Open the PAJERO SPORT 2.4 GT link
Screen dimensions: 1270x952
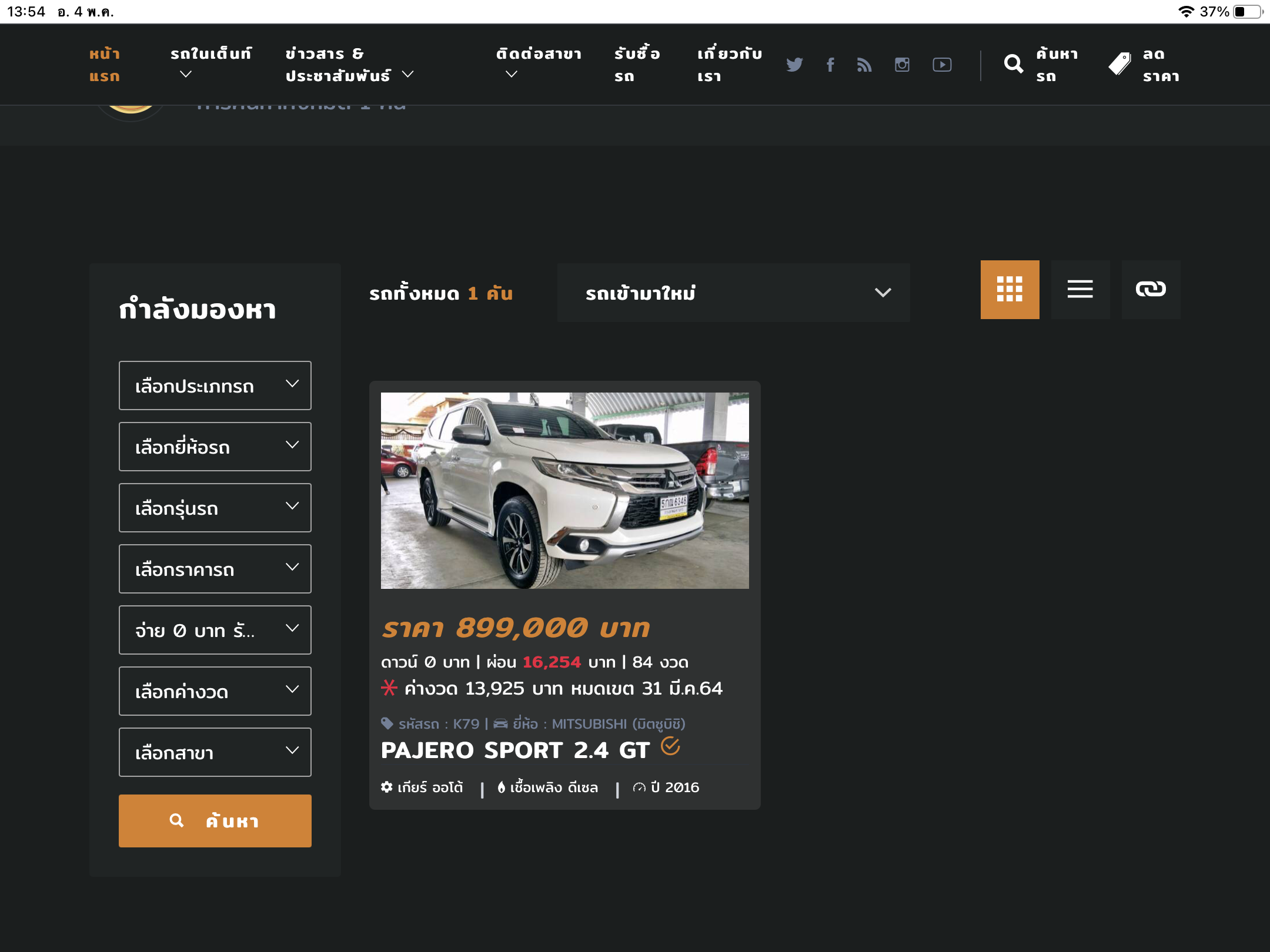[515, 750]
